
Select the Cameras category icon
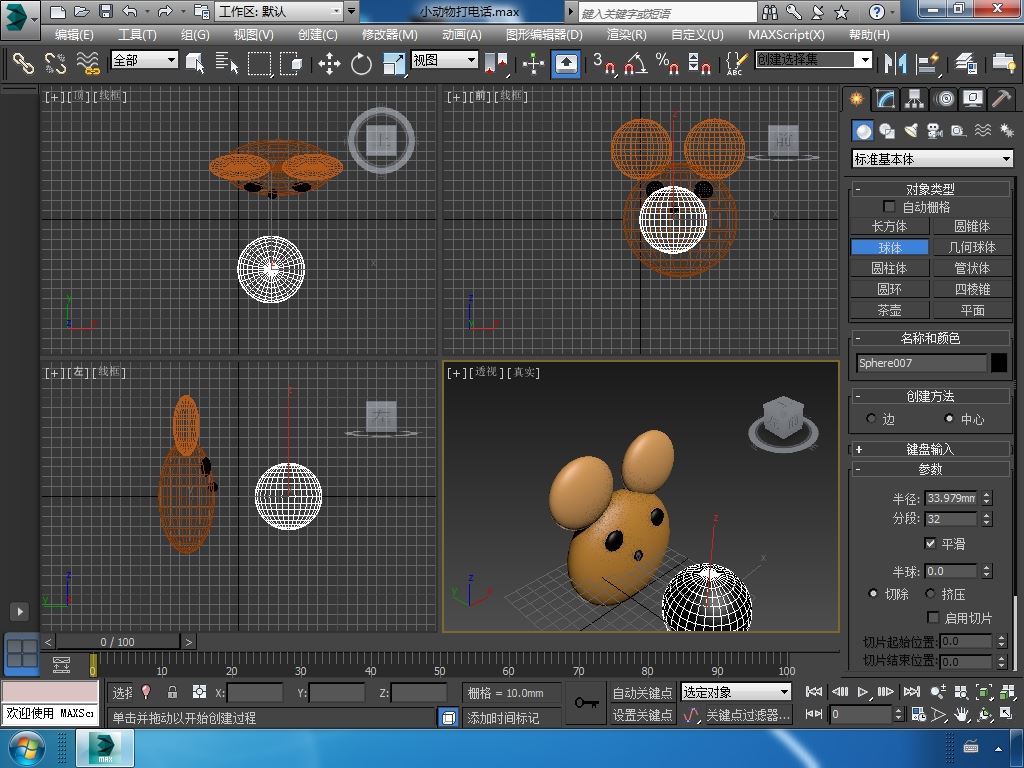coord(935,131)
